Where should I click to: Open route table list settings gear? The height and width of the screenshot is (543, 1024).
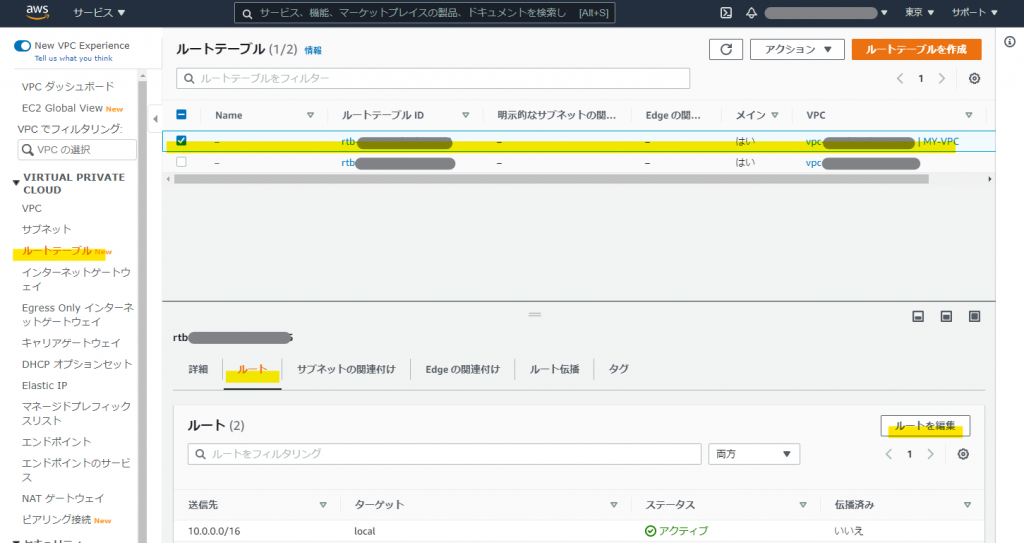coord(974,78)
